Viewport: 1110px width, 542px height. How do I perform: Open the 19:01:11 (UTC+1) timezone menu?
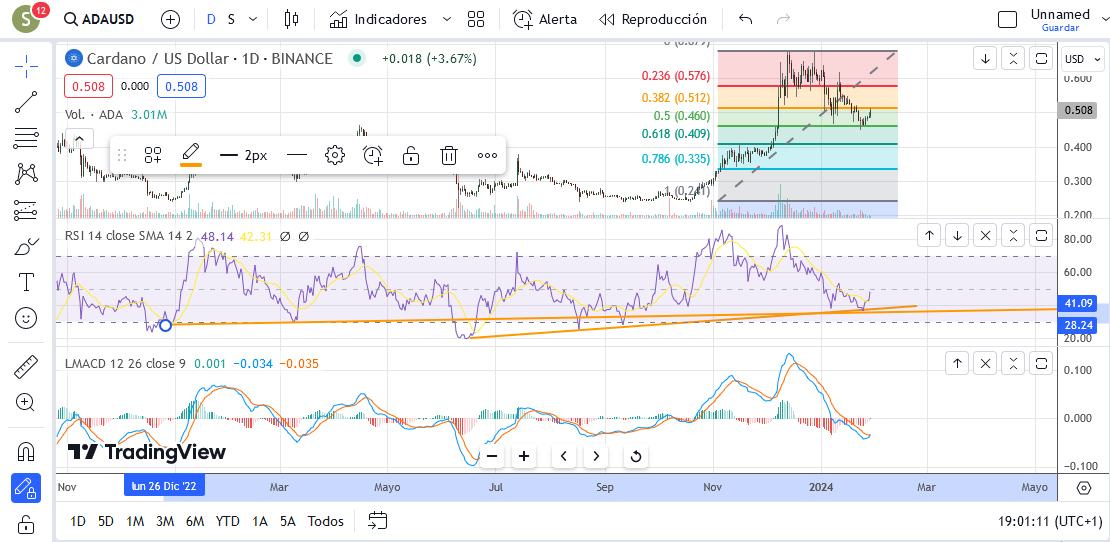point(1050,522)
